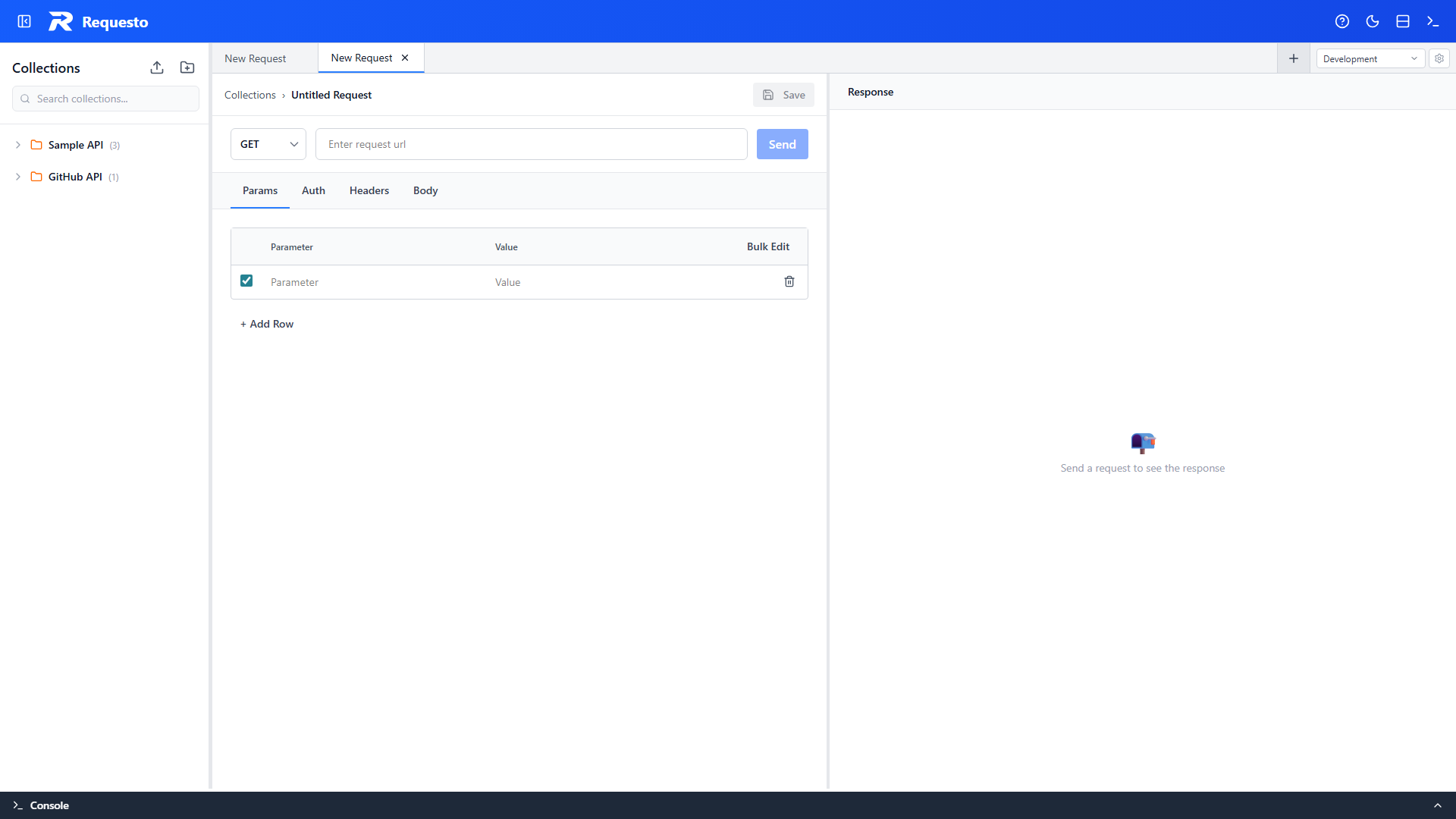Open the help icon in the top bar
This screenshot has height=819, width=1456.
click(1342, 21)
